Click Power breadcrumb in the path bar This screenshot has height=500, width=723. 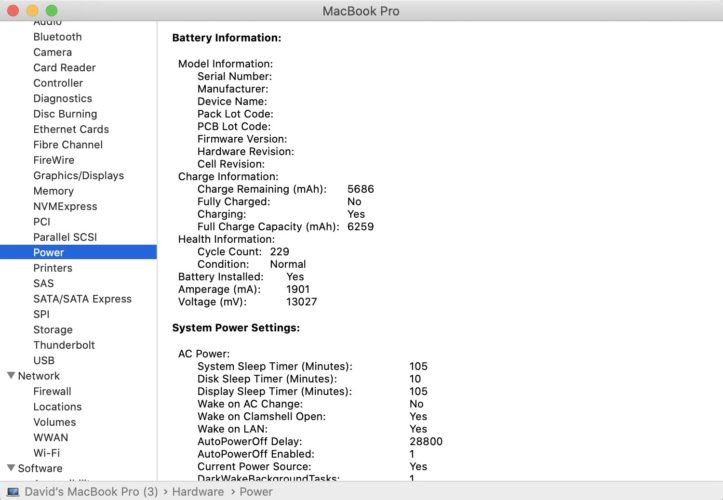256,492
